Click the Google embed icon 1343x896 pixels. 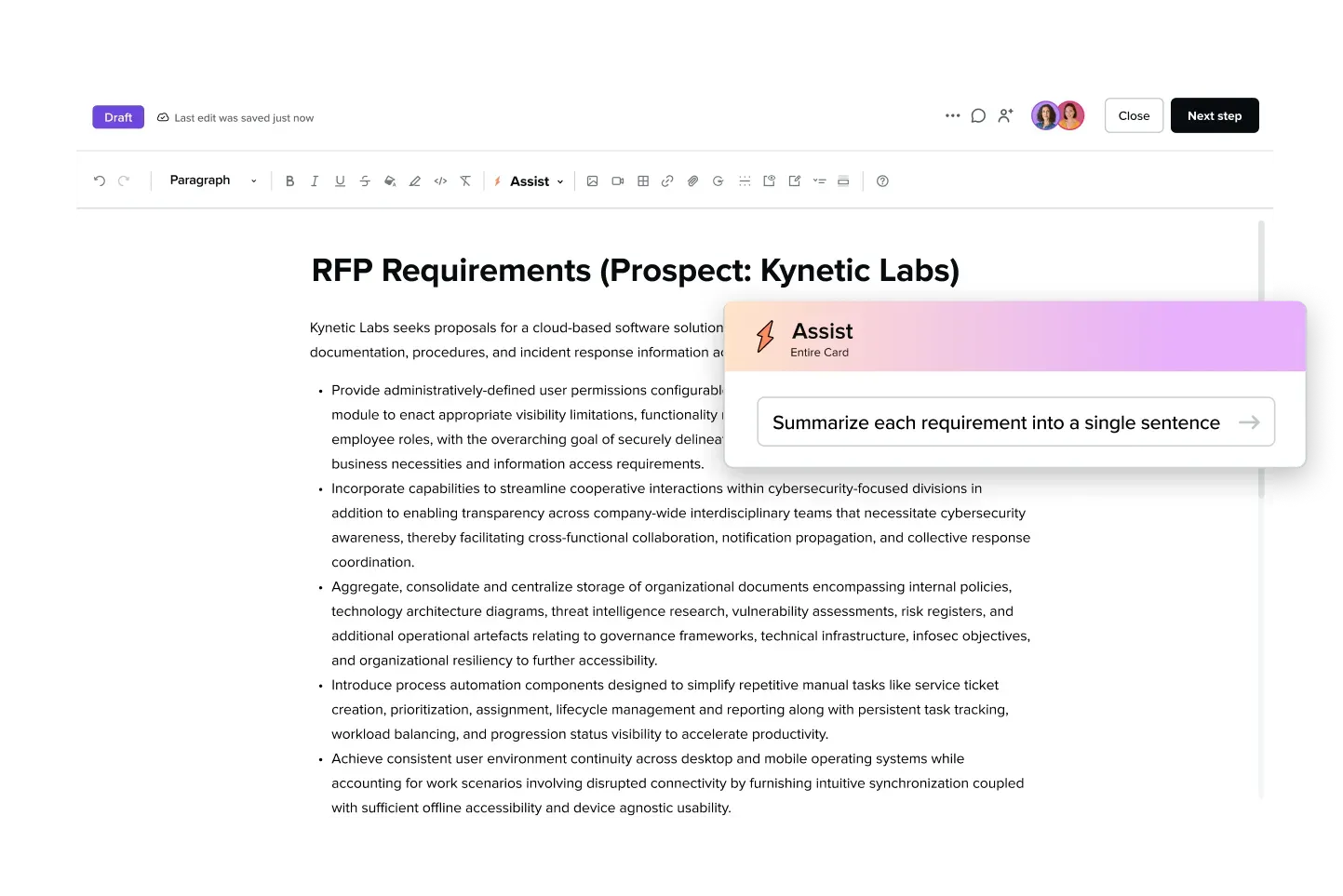(718, 181)
